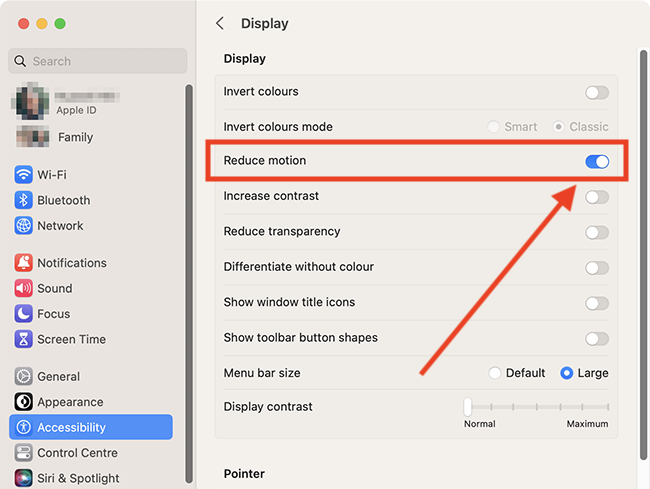
Task: Open Siri & Spotlight icon
Action: (x=23, y=478)
